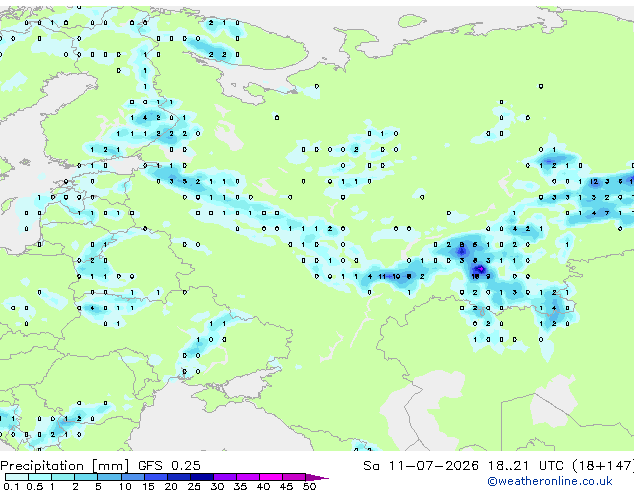Click the 20 to 25 mm legend swatch
Image resolution: width=634 pixels, height=490 pixels.
click(178, 477)
